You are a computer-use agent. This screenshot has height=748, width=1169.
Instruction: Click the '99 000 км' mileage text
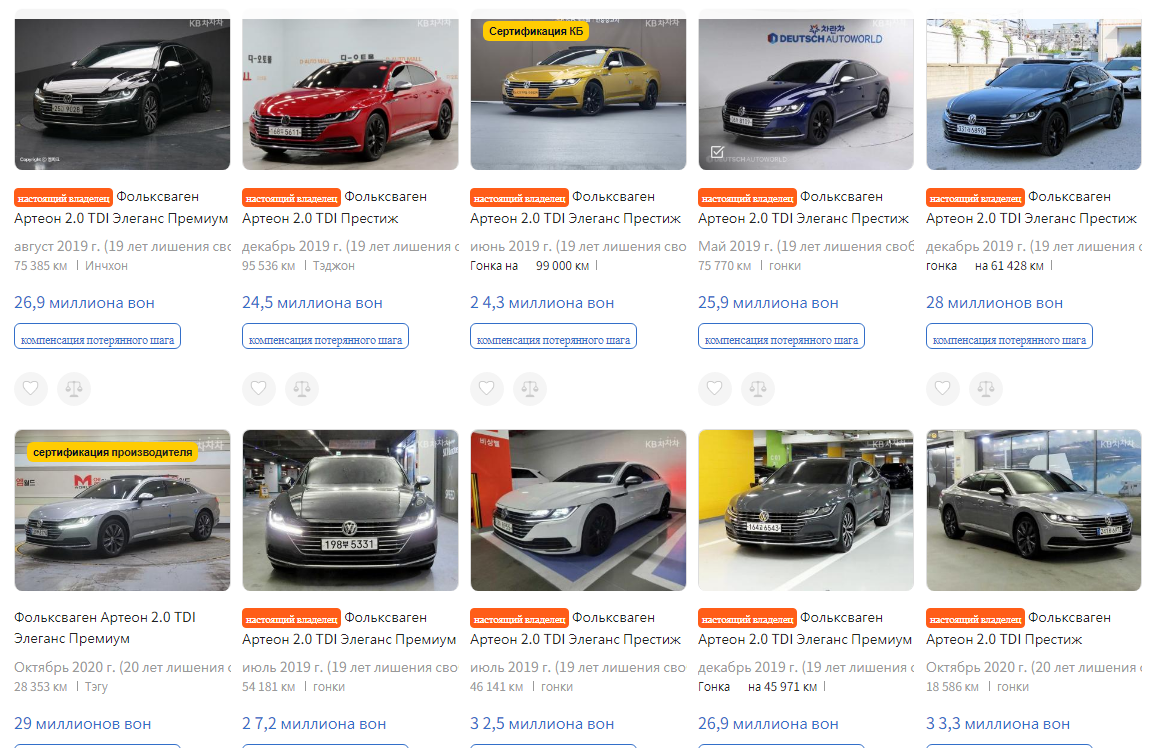click(562, 265)
